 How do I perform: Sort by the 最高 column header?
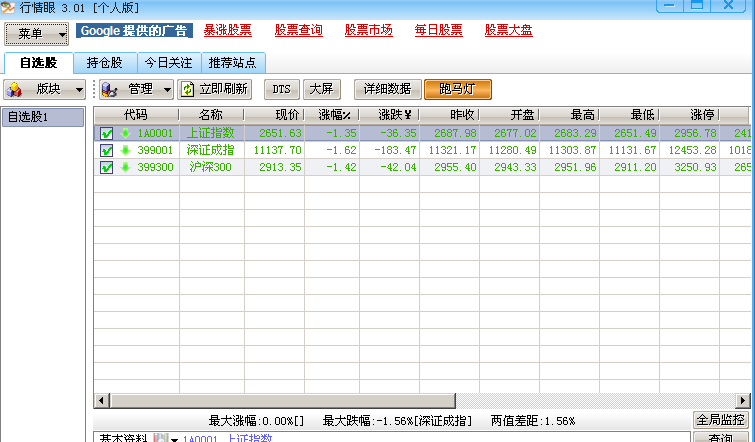(x=569, y=115)
